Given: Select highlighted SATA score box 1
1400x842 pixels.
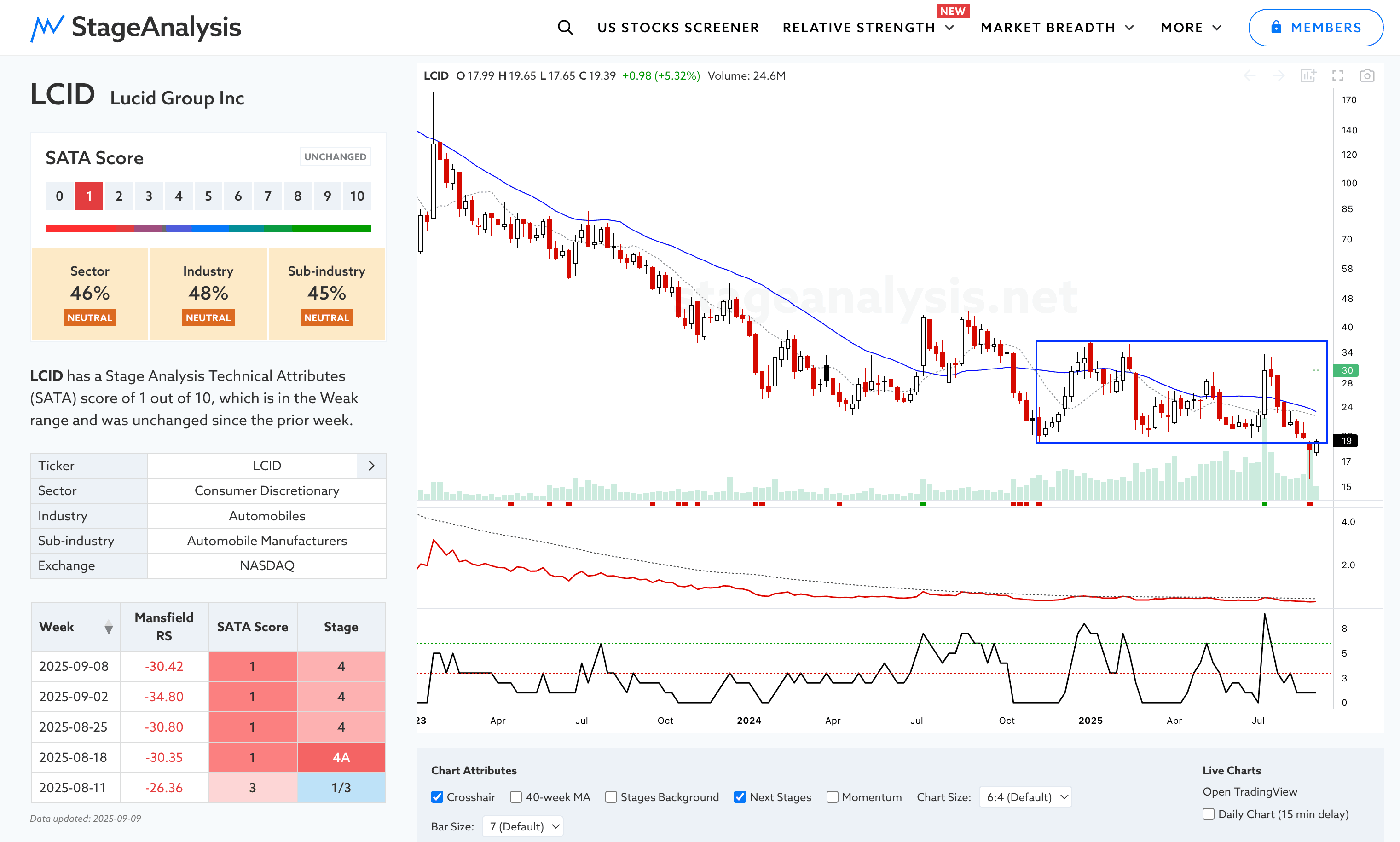Looking at the screenshot, I should (89, 196).
